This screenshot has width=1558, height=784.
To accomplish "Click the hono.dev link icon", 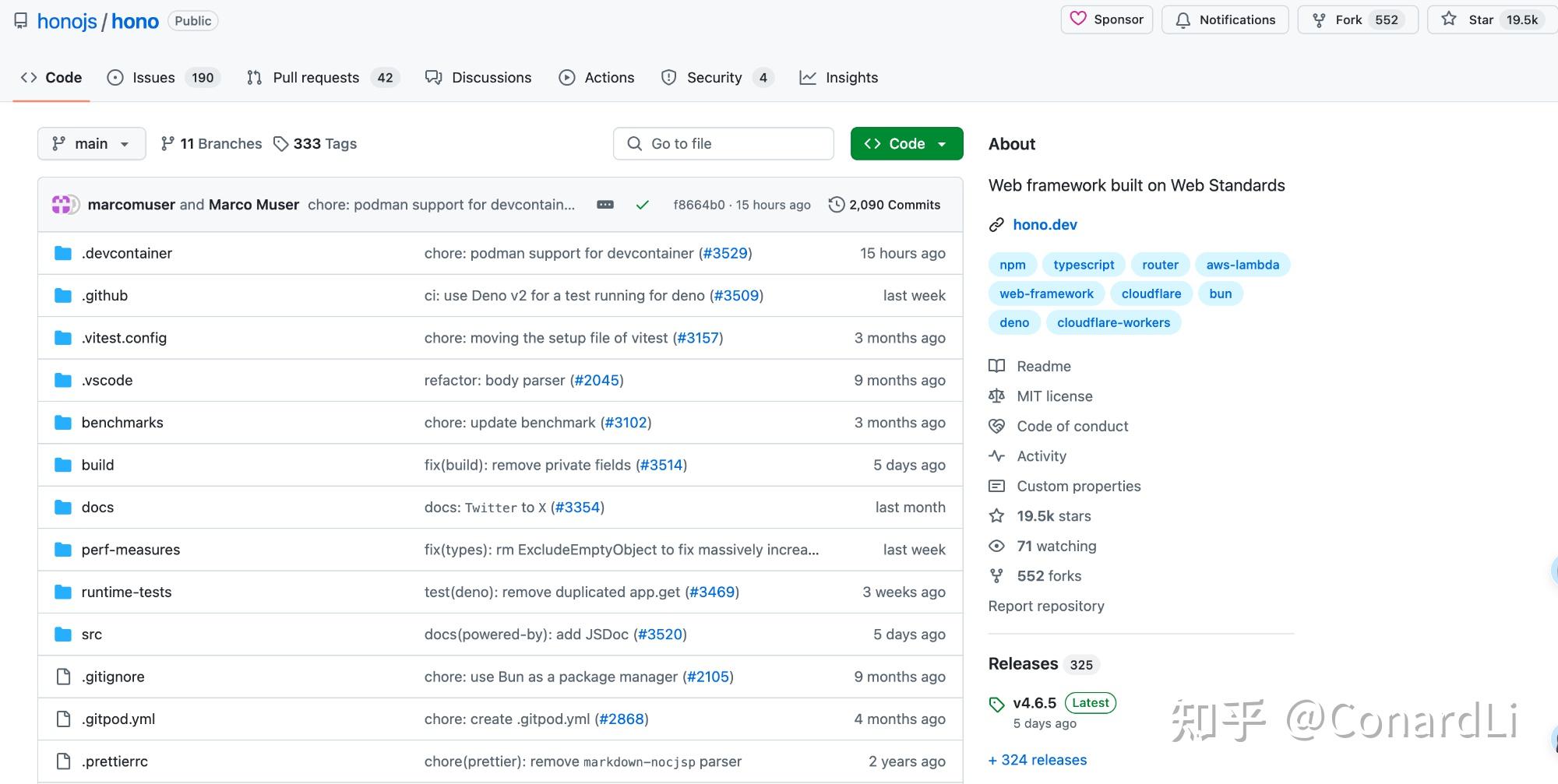I will (996, 225).
